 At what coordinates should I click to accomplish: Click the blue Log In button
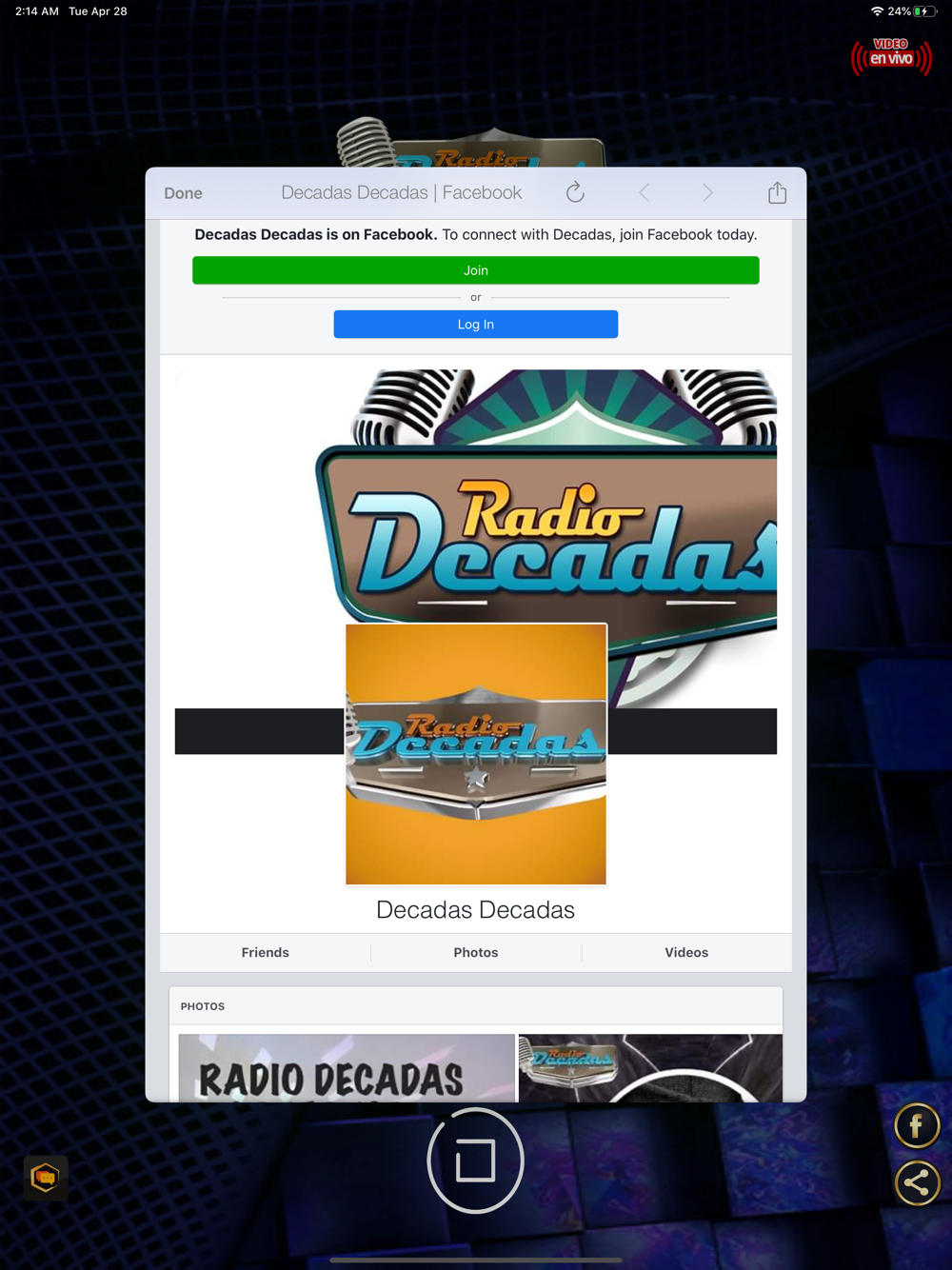click(x=476, y=325)
